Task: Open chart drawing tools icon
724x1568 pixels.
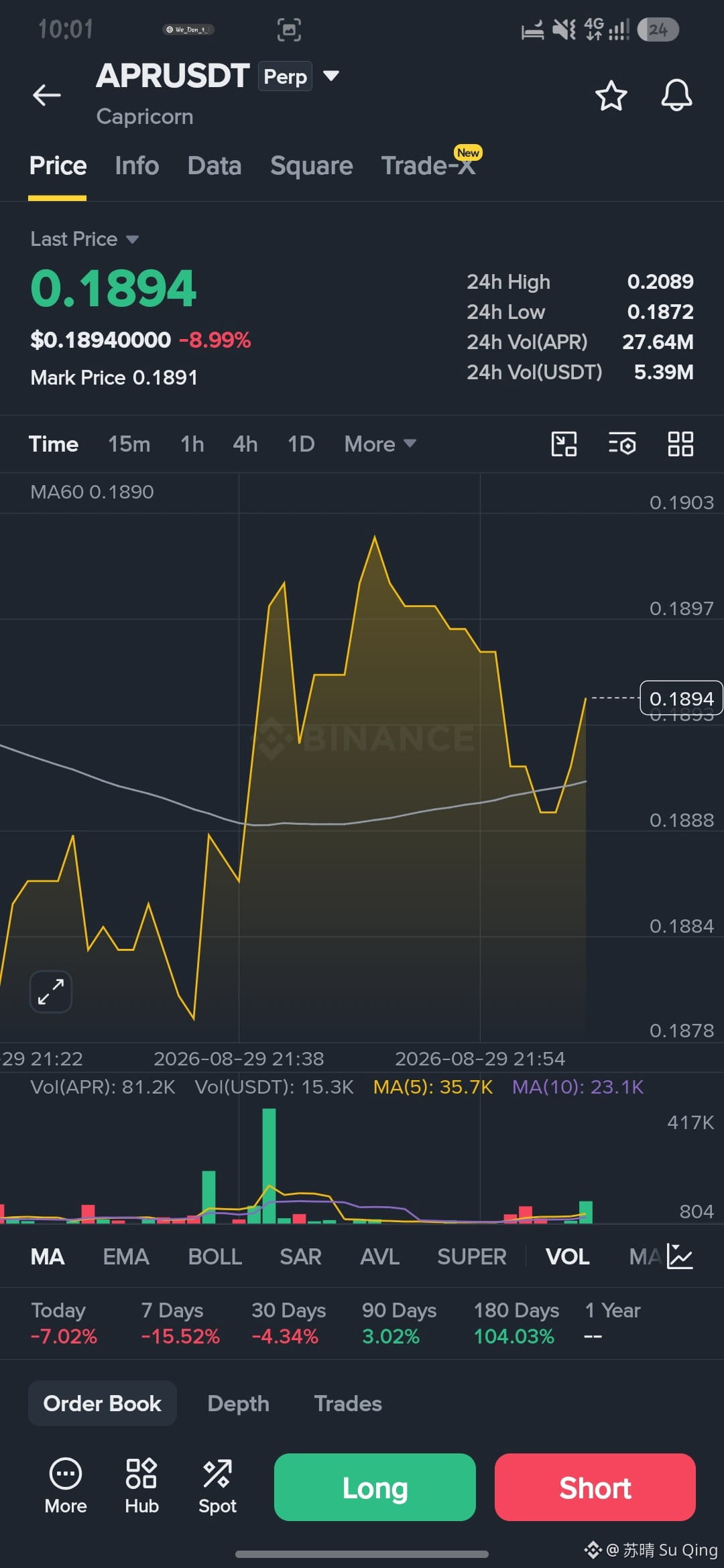Action: [564, 444]
